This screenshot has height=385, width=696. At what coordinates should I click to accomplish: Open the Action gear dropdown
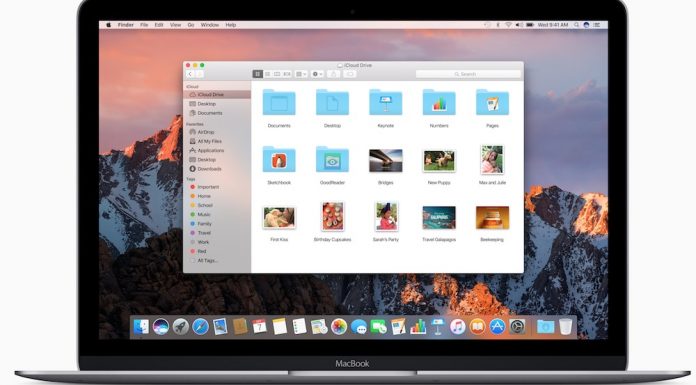317,74
